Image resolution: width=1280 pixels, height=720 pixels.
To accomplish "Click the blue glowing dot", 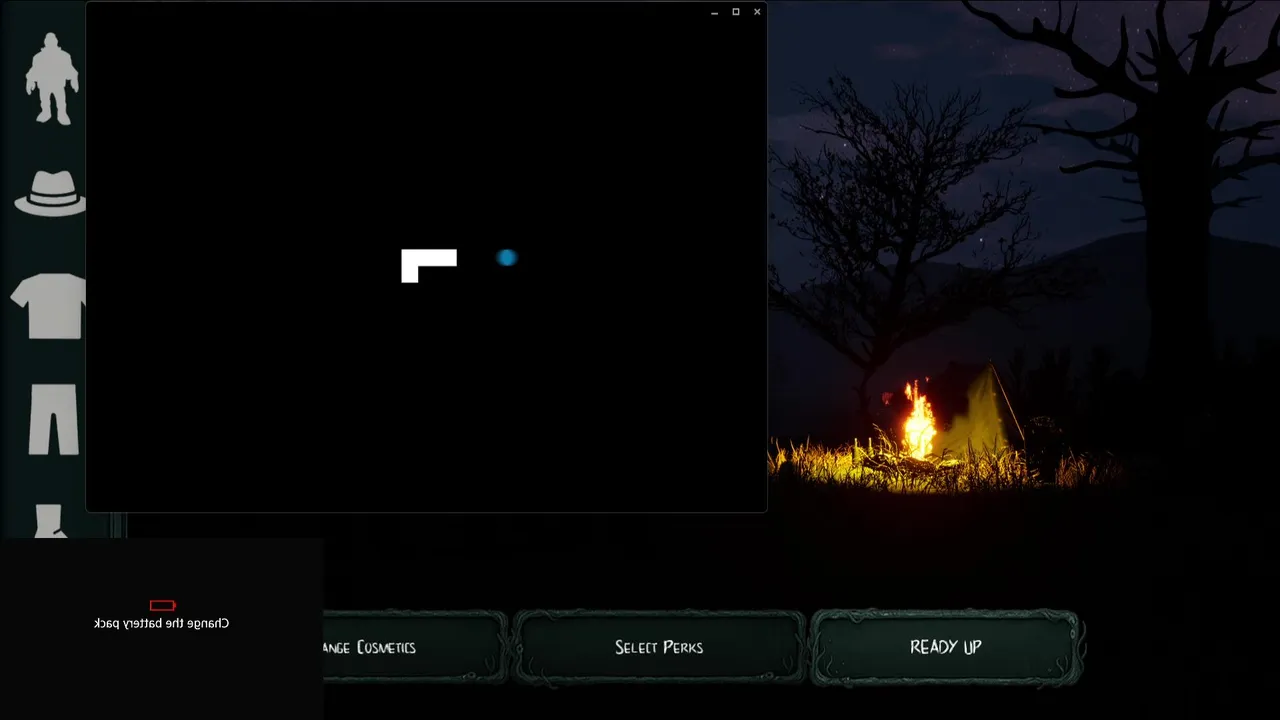I will point(507,258).
